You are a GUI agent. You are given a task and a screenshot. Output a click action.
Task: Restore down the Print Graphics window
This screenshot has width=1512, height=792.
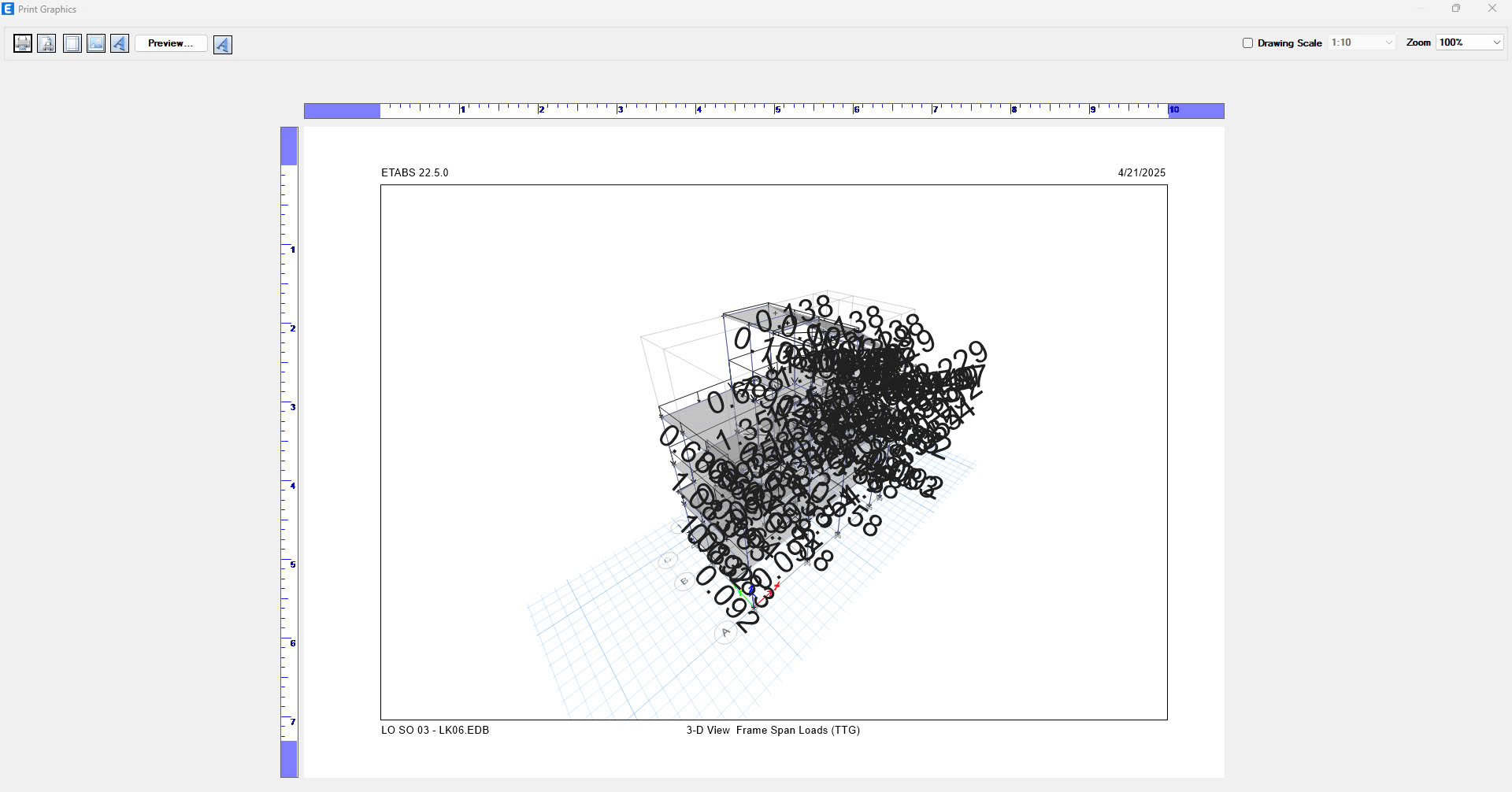[x=1456, y=9]
